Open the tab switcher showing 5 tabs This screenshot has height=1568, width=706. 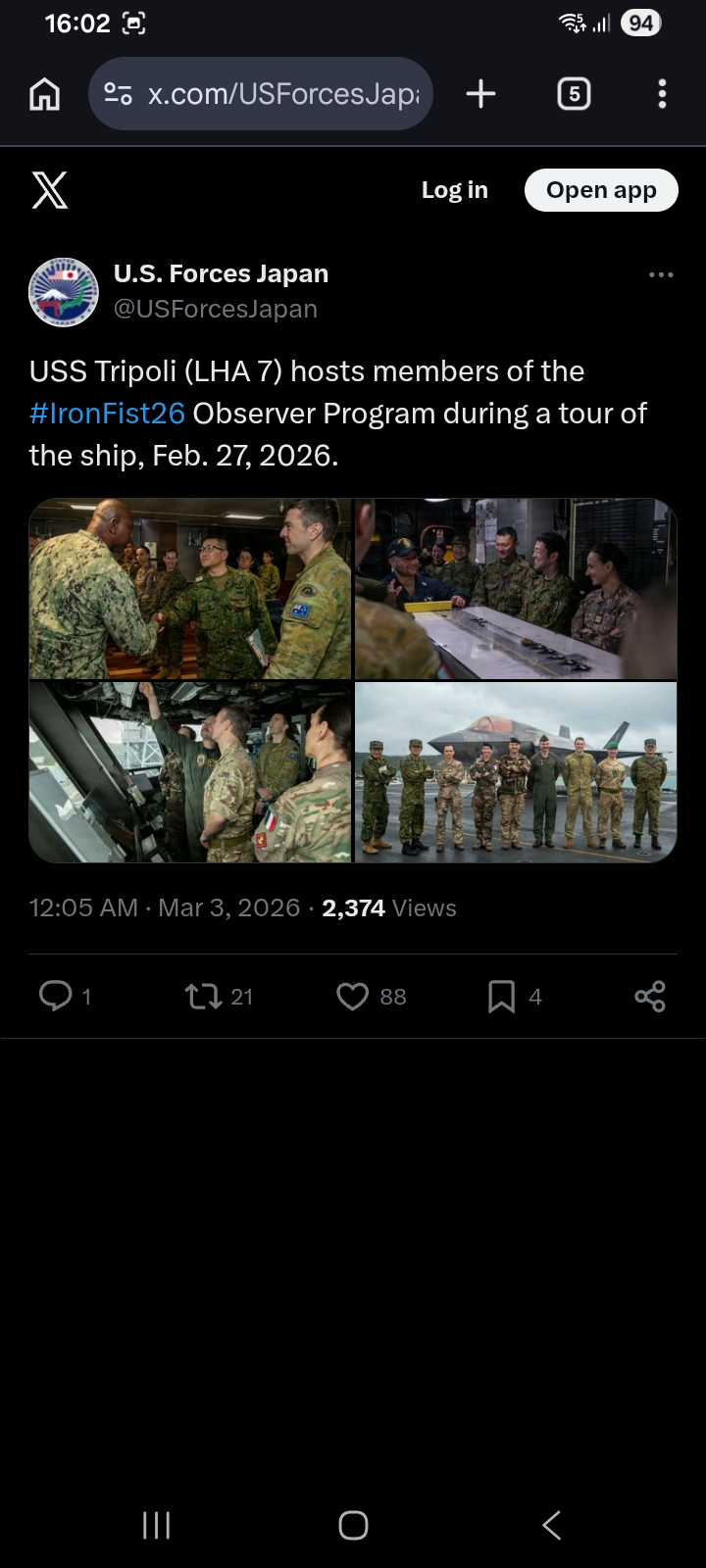click(574, 94)
